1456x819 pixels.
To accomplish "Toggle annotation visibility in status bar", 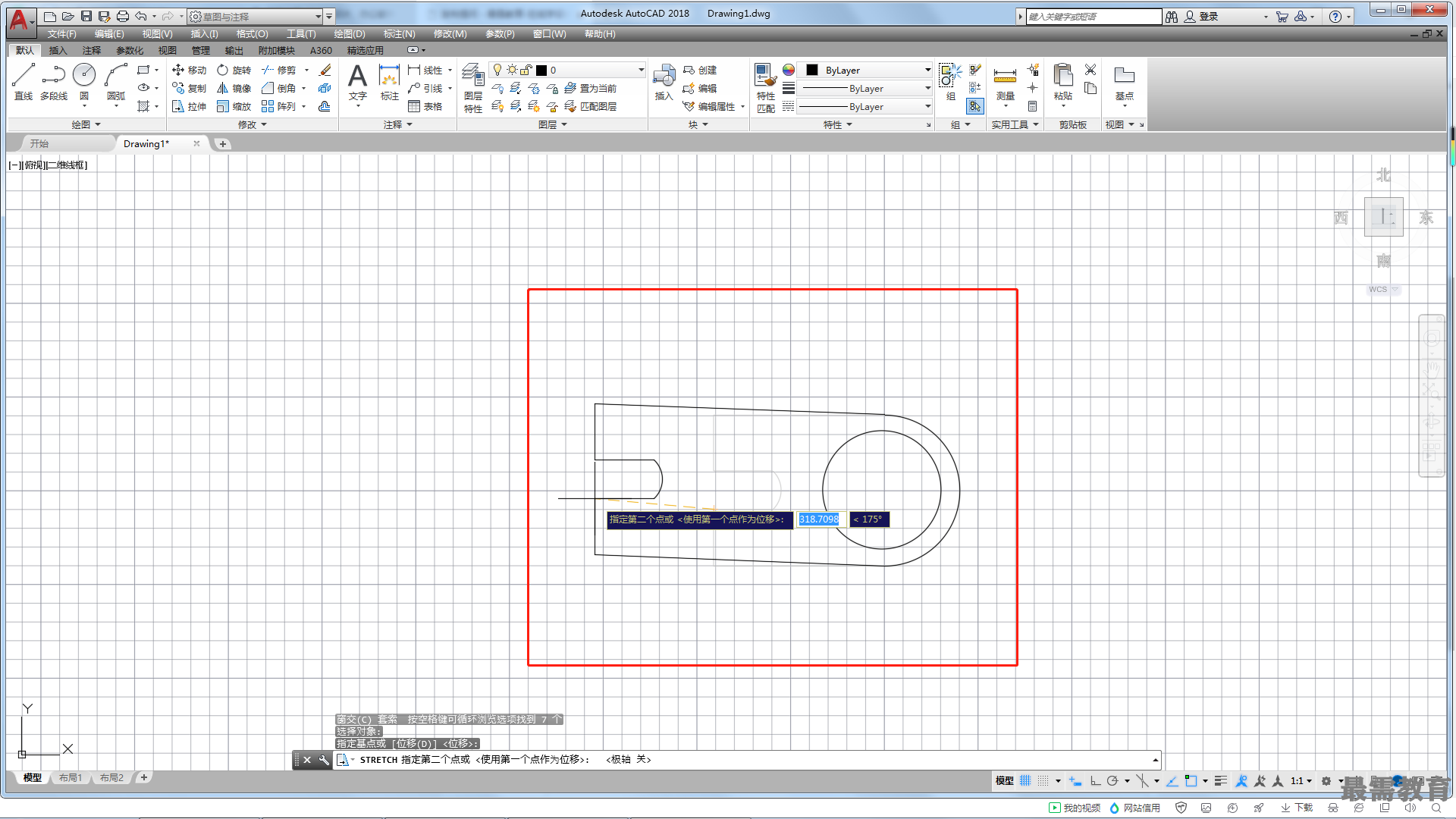I will [x=1241, y=780].
